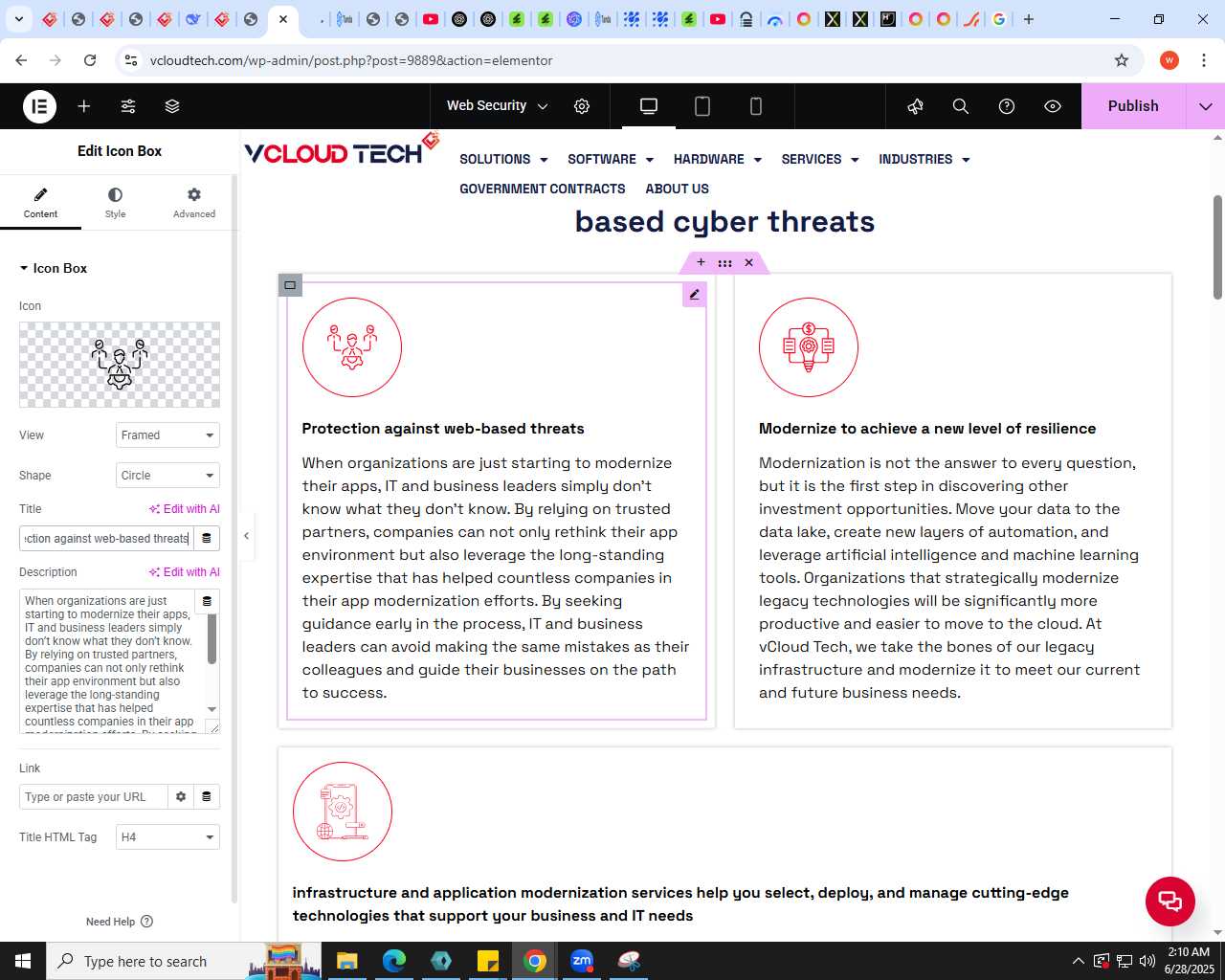Reload the browser page
Image resolution: width=1225 pixels, height=980 pixels.
[90, 60]
